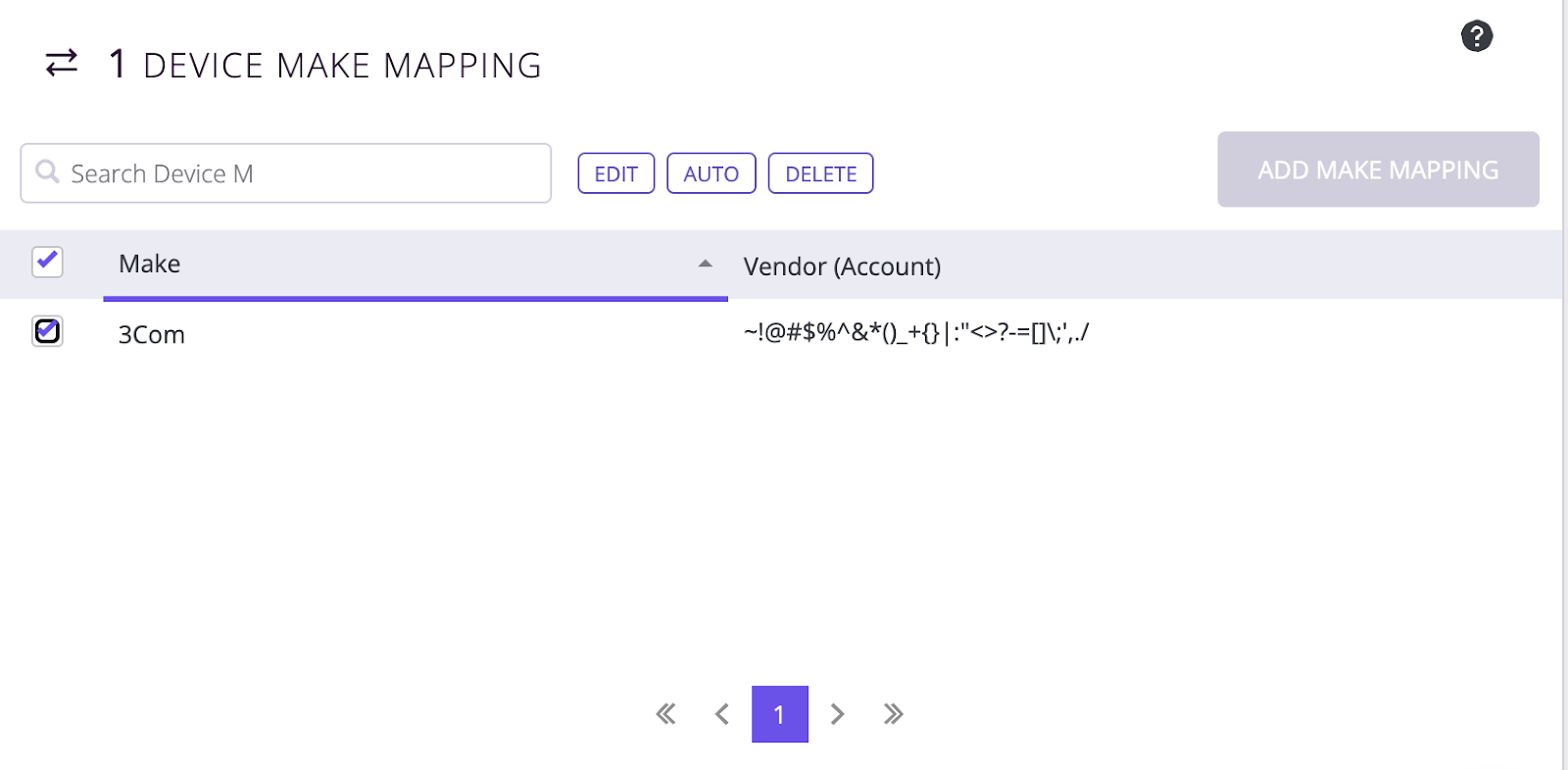Go to last page with double-right chevron
Screen dimensions: 1568x770
pyautogui.click(x=893, y=714)
